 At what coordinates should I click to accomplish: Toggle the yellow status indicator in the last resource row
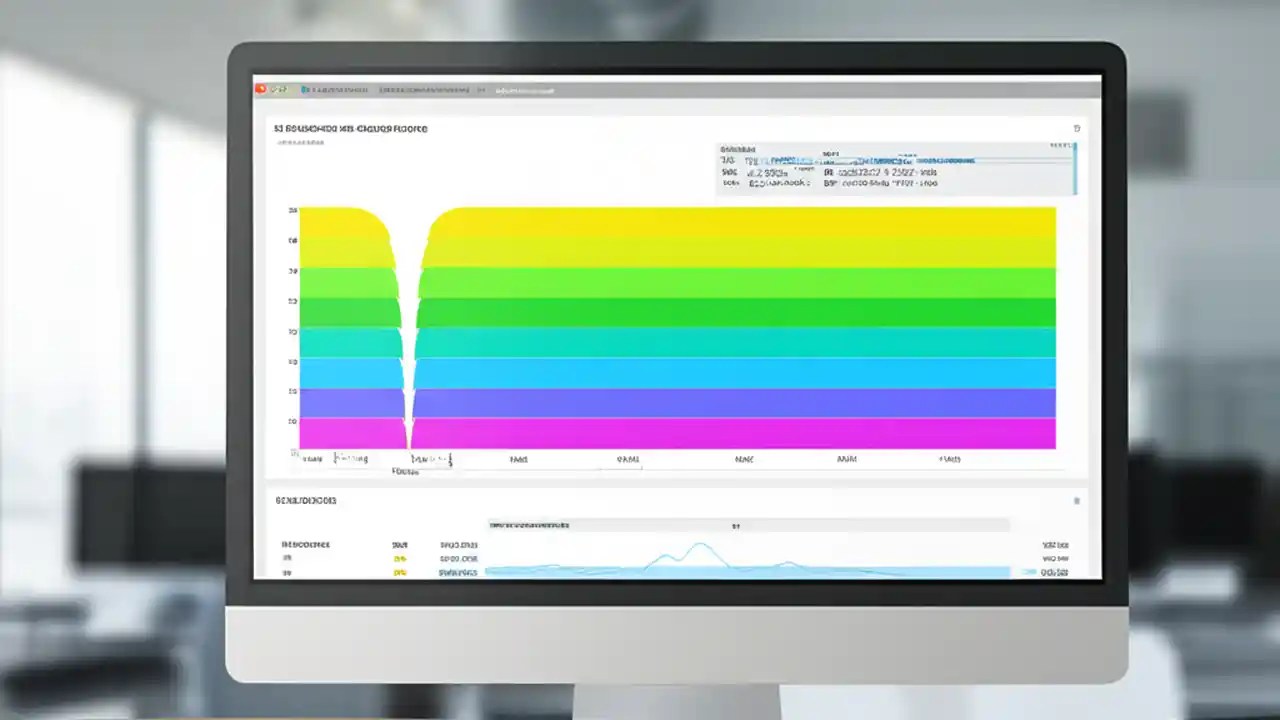pyautogui.click(x=400, y=572)
